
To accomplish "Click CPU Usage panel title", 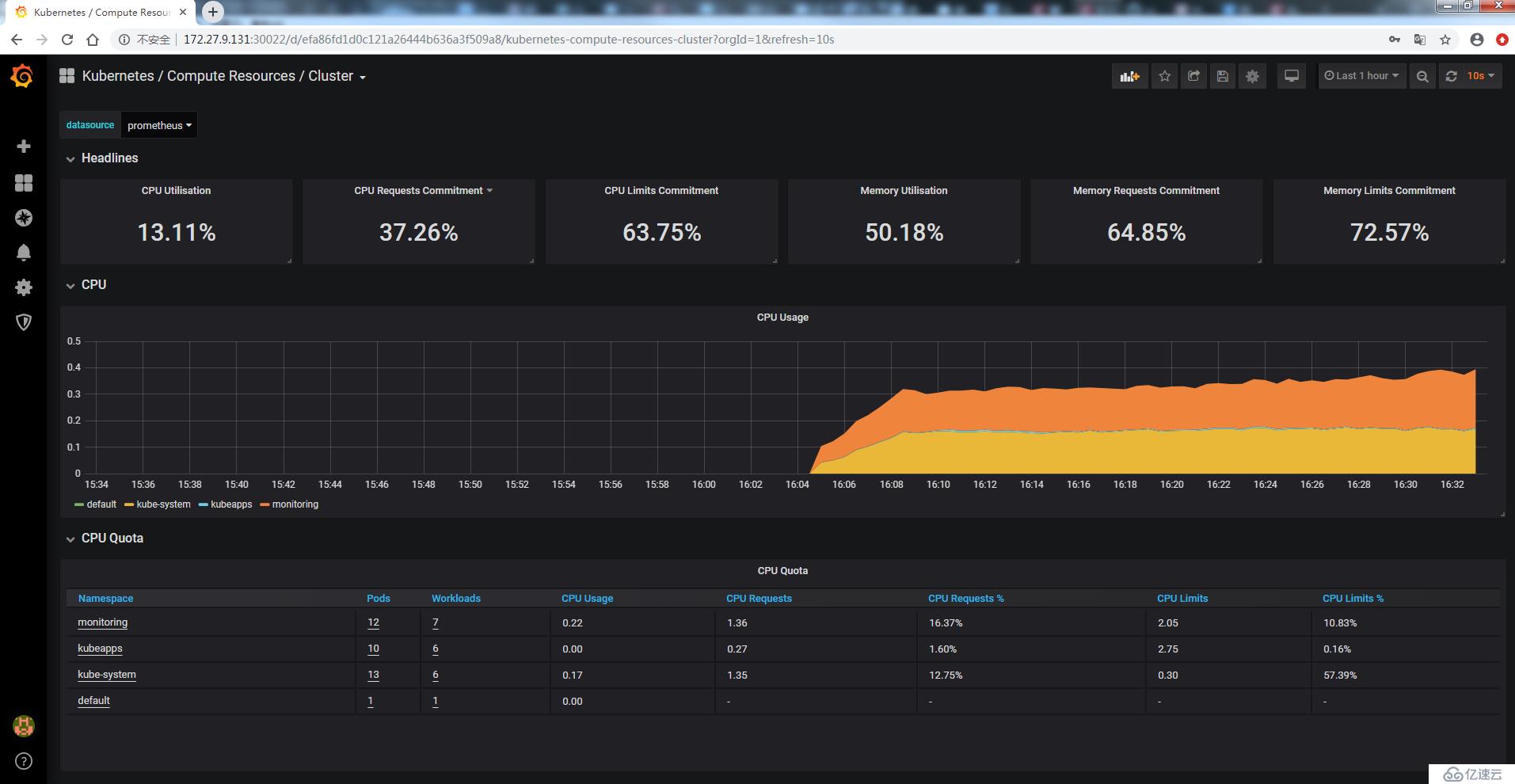I will pos(782,318).
